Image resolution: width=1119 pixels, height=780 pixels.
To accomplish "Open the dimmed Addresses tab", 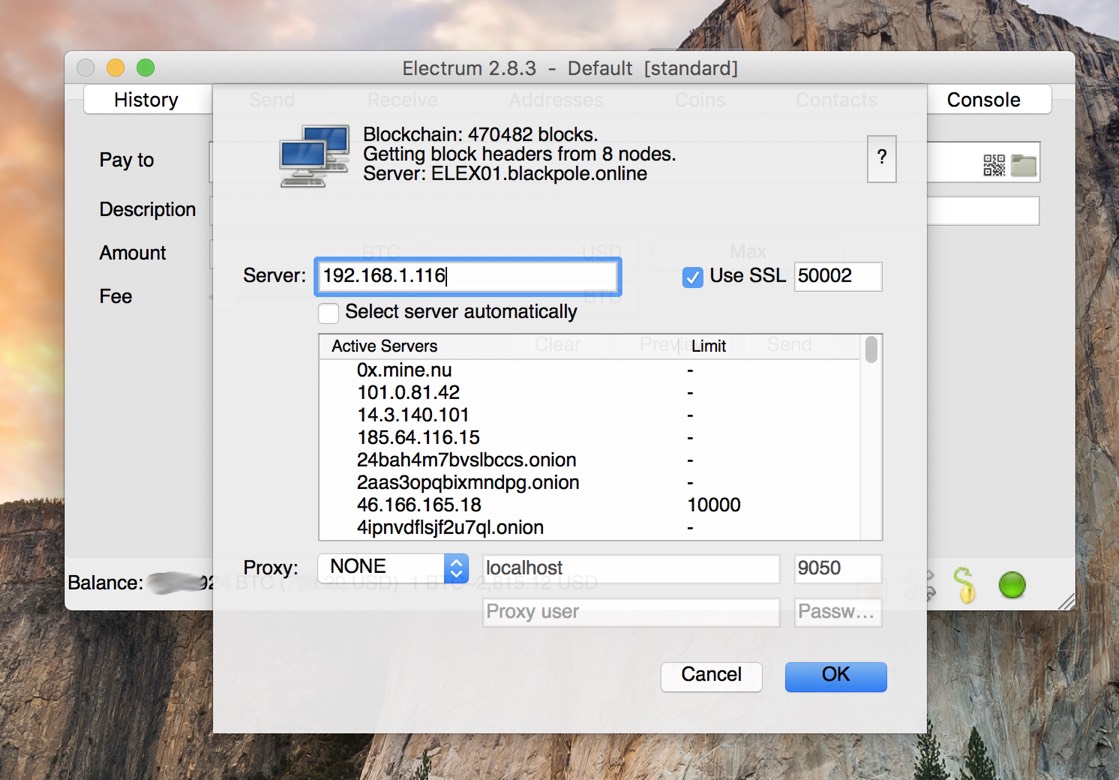I will (x=556, y=100).
